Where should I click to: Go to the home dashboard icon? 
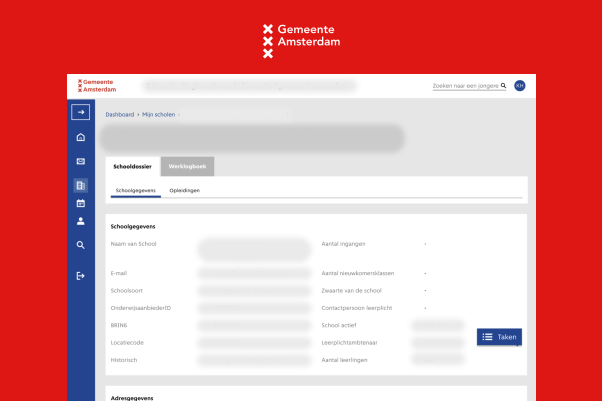pyautogui.click(x=81, y=137)
